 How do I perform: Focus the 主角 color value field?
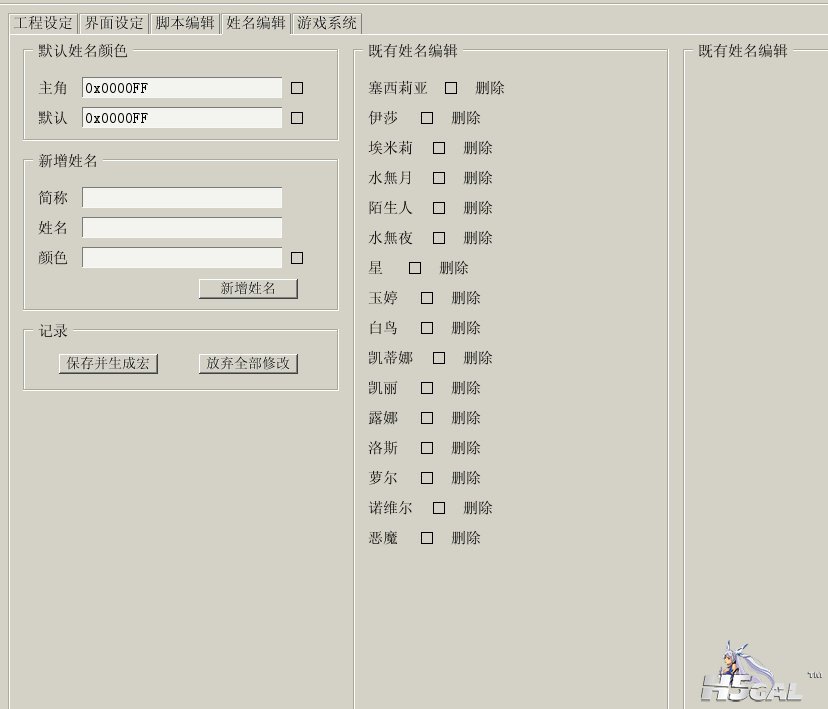point(182,88)
